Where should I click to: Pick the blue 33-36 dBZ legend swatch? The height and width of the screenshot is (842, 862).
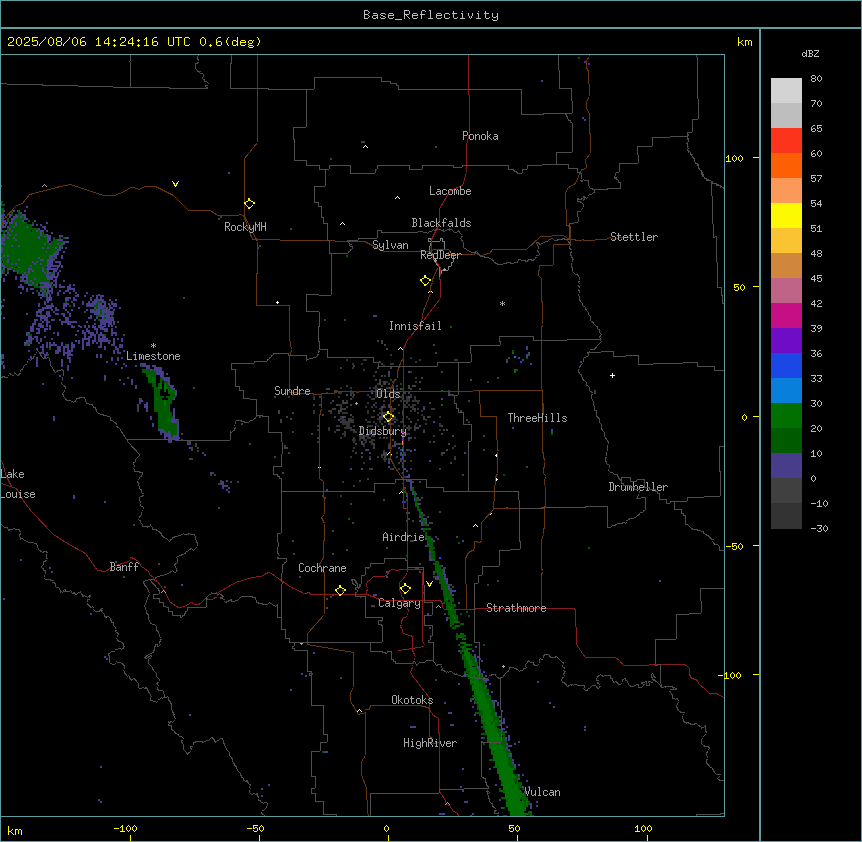pos(786,366)
